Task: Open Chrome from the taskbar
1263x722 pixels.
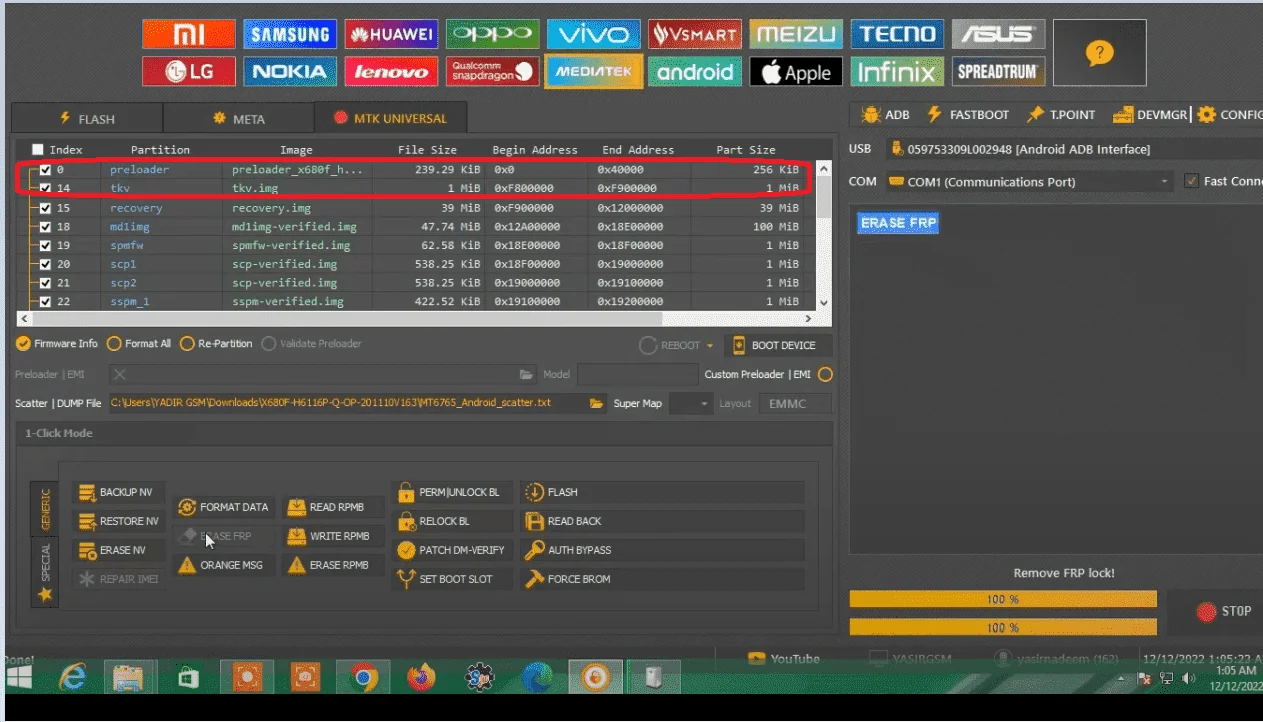Action: click(364, 678)
